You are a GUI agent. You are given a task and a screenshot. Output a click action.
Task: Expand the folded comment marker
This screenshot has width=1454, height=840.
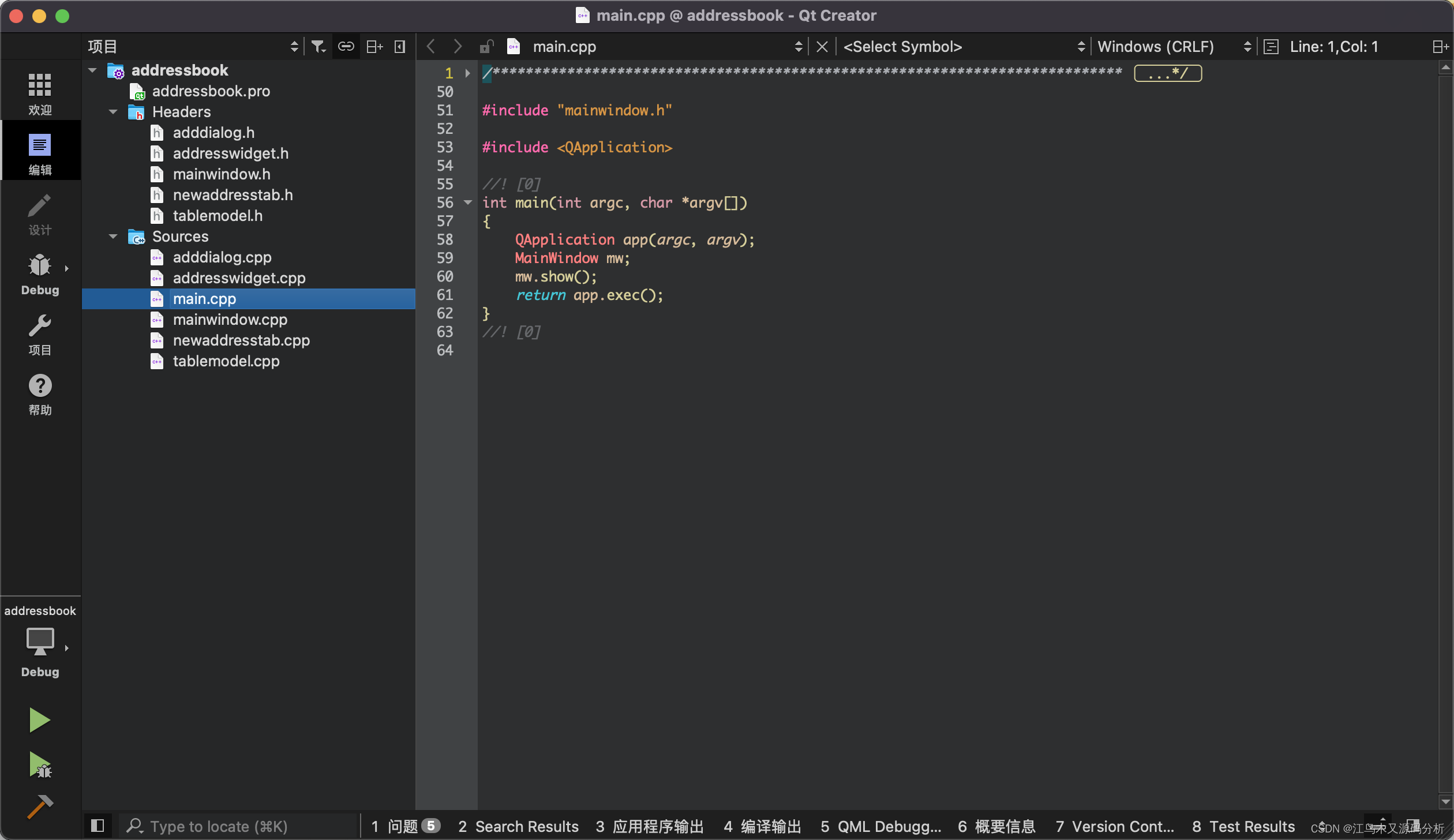tap(1167, 73)
